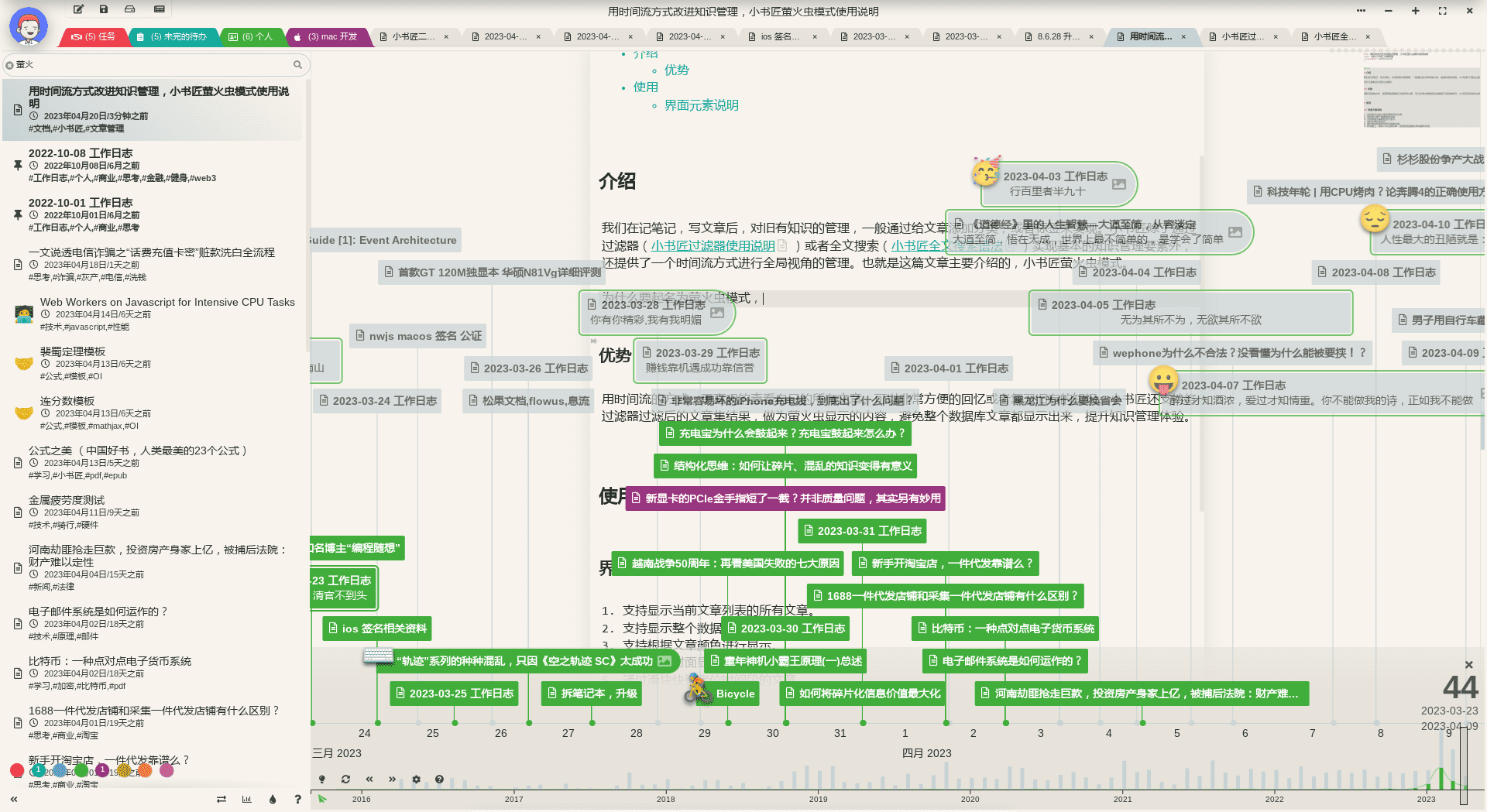Clear the search text with the x icon
1487x812 pixels.
(x=9, y=65)
